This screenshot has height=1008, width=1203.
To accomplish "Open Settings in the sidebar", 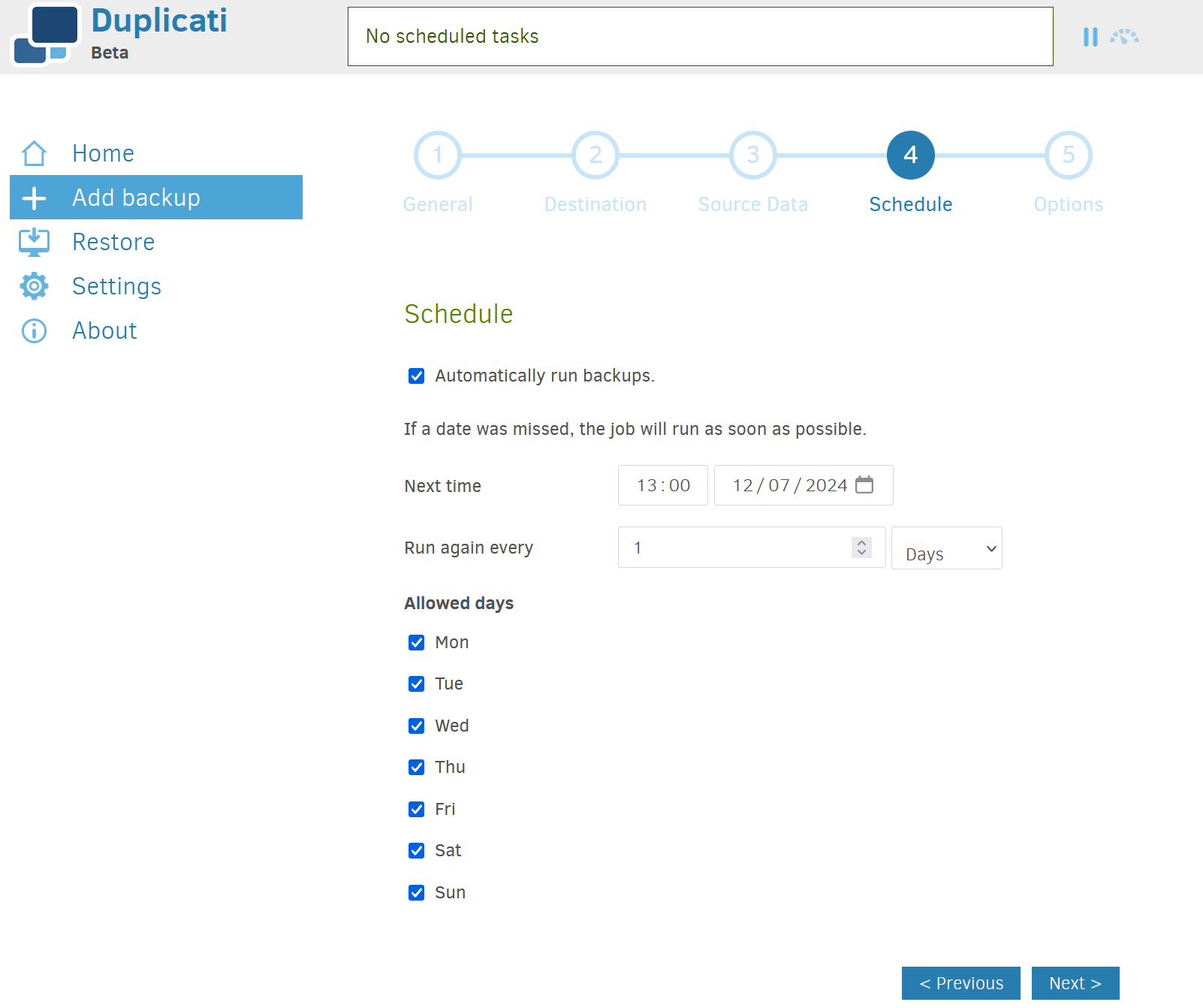I will (116, 286).
